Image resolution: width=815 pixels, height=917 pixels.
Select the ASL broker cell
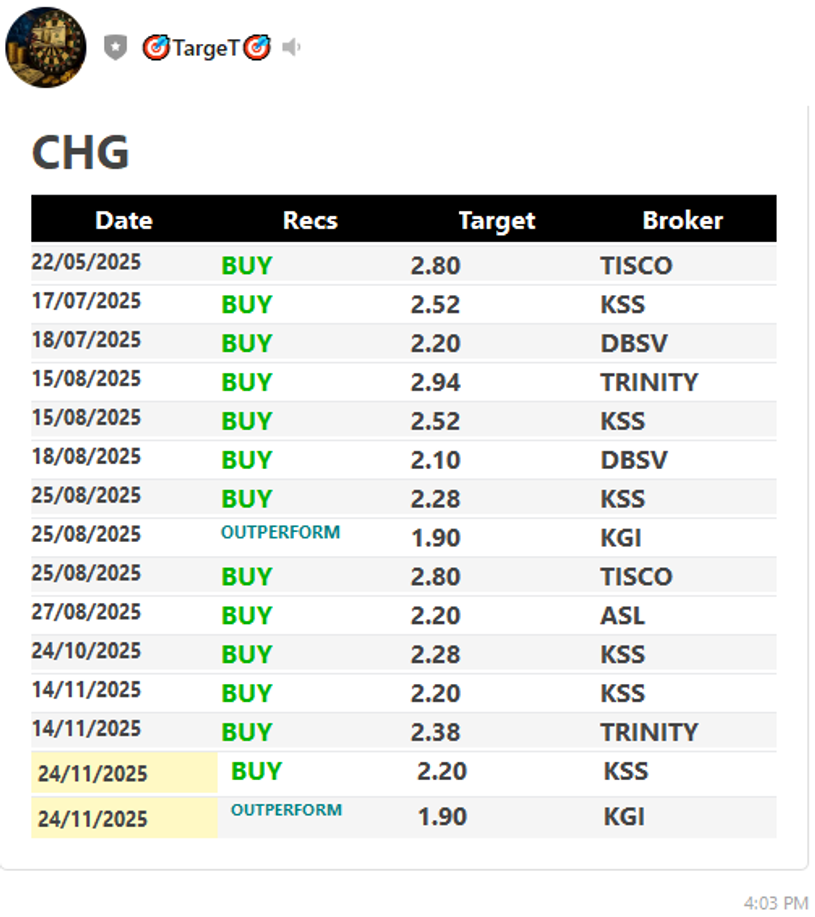[x=622, y=615]
